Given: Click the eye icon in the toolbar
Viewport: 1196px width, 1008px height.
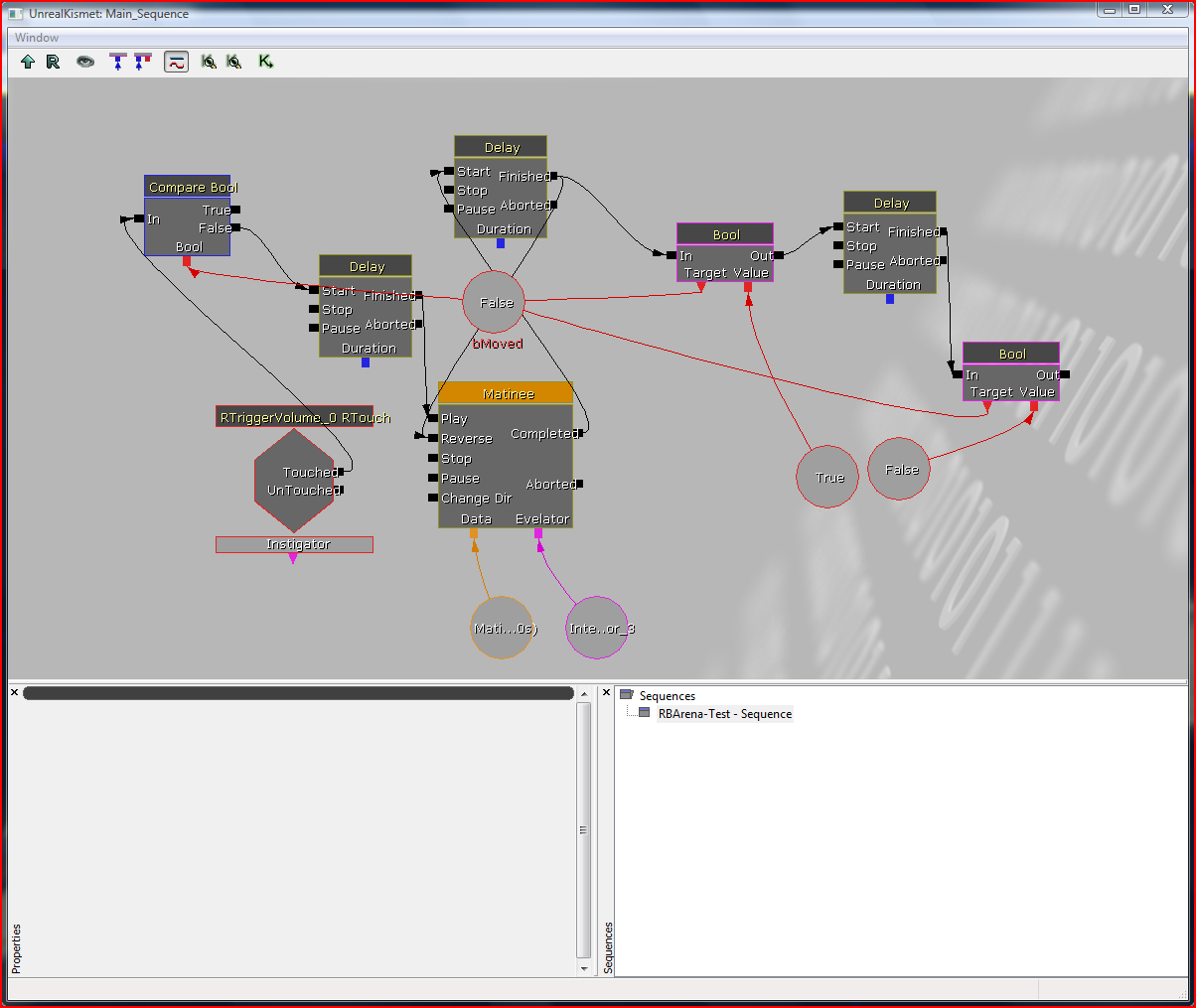Looking at the screenshot, I should click(x=86, y=62).
